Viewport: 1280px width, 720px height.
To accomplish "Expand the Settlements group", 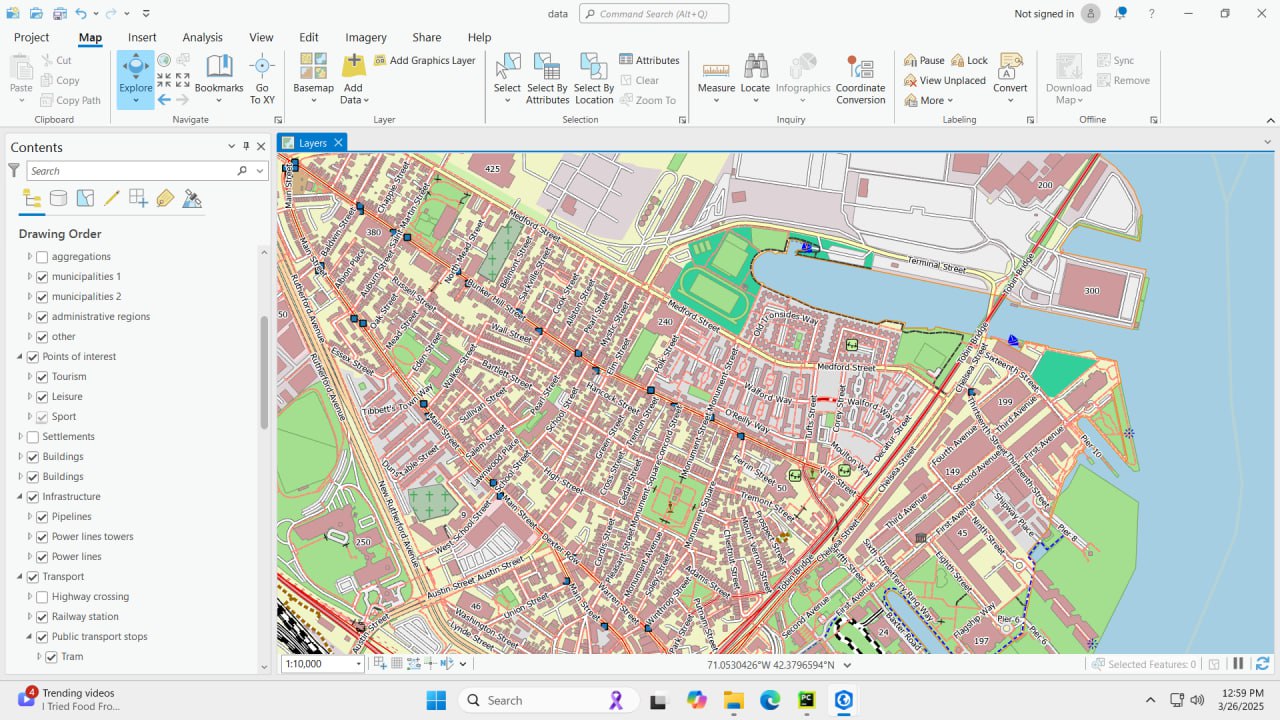I will click(x=19, y=436).
